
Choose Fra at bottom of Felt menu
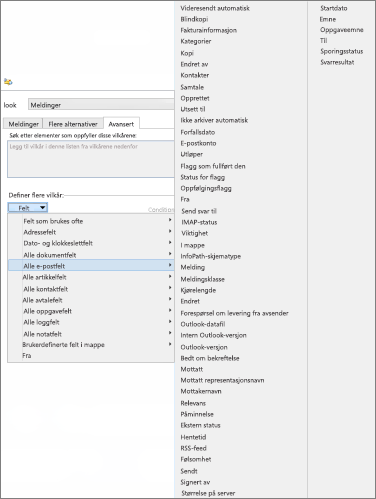(27, 355)
